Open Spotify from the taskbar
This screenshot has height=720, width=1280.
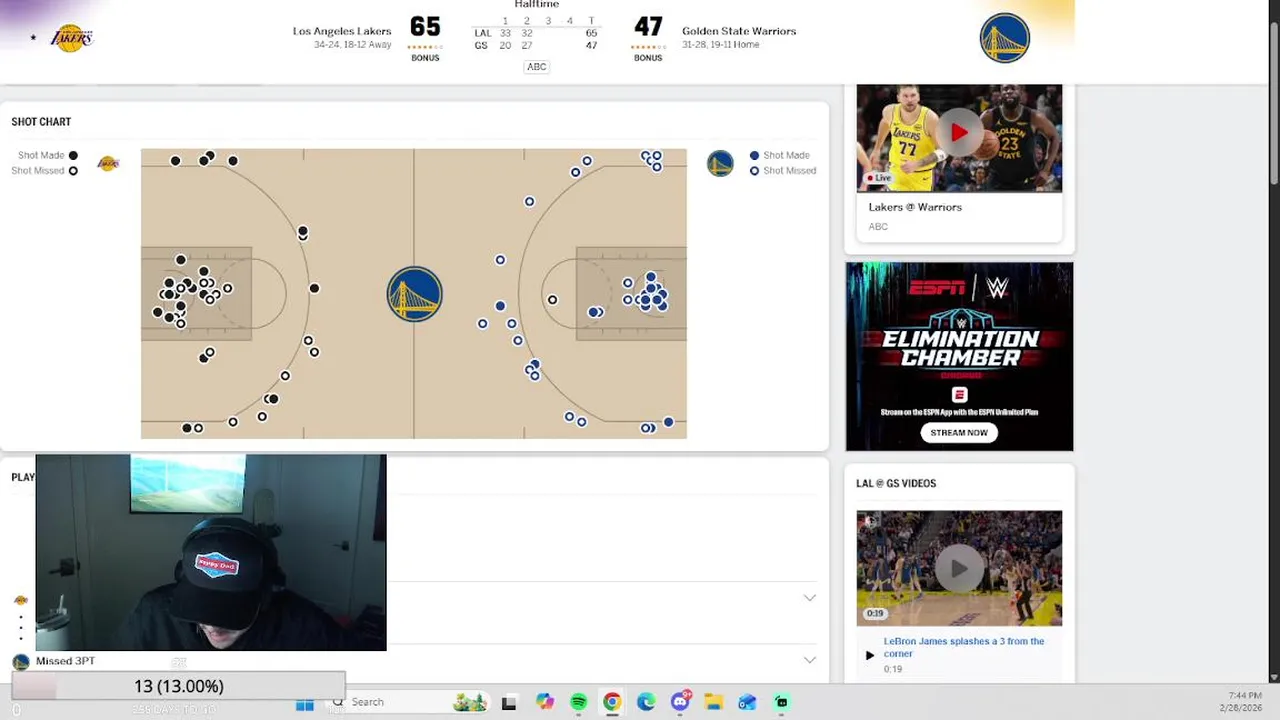pyautogui.click(x=578, y=703)
